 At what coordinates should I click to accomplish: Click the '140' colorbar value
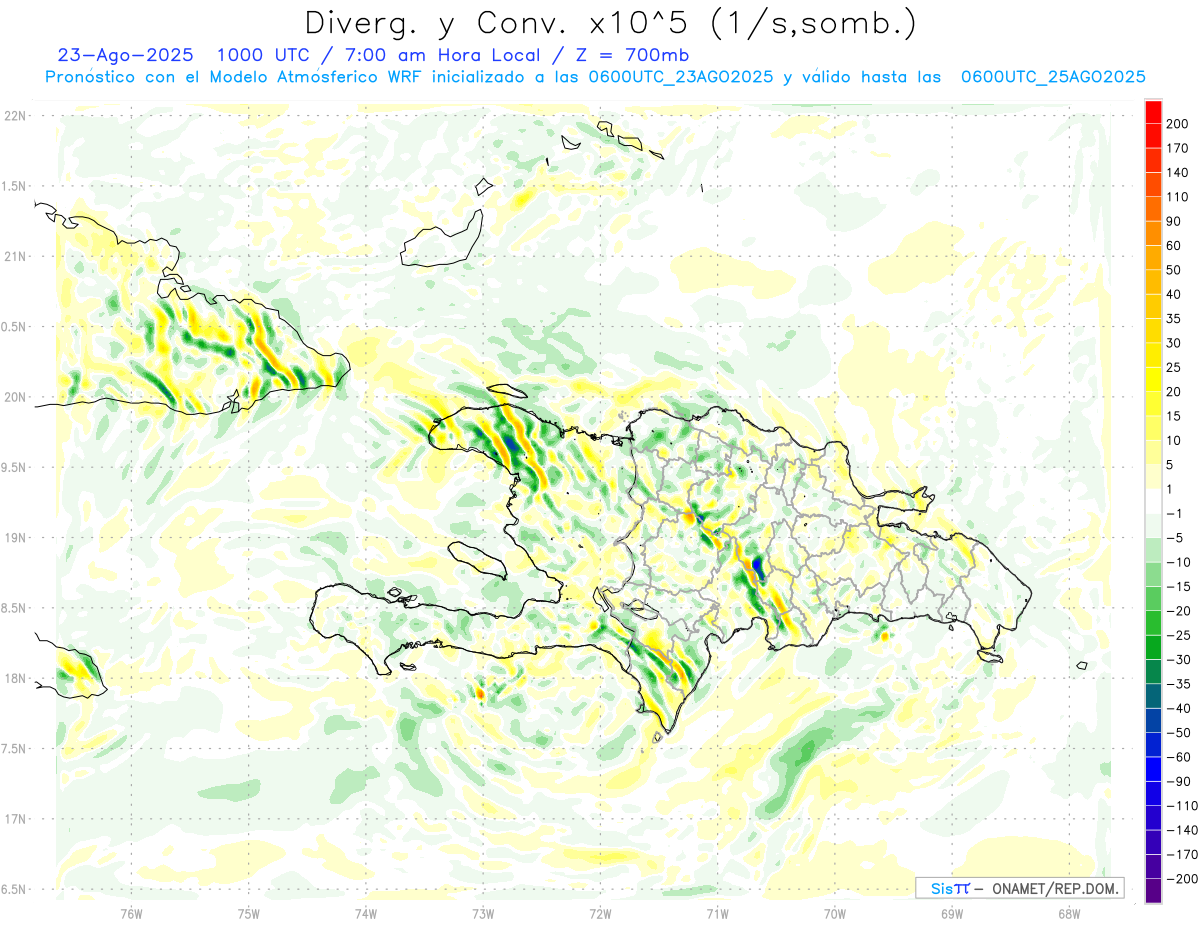click(1177, 172)
